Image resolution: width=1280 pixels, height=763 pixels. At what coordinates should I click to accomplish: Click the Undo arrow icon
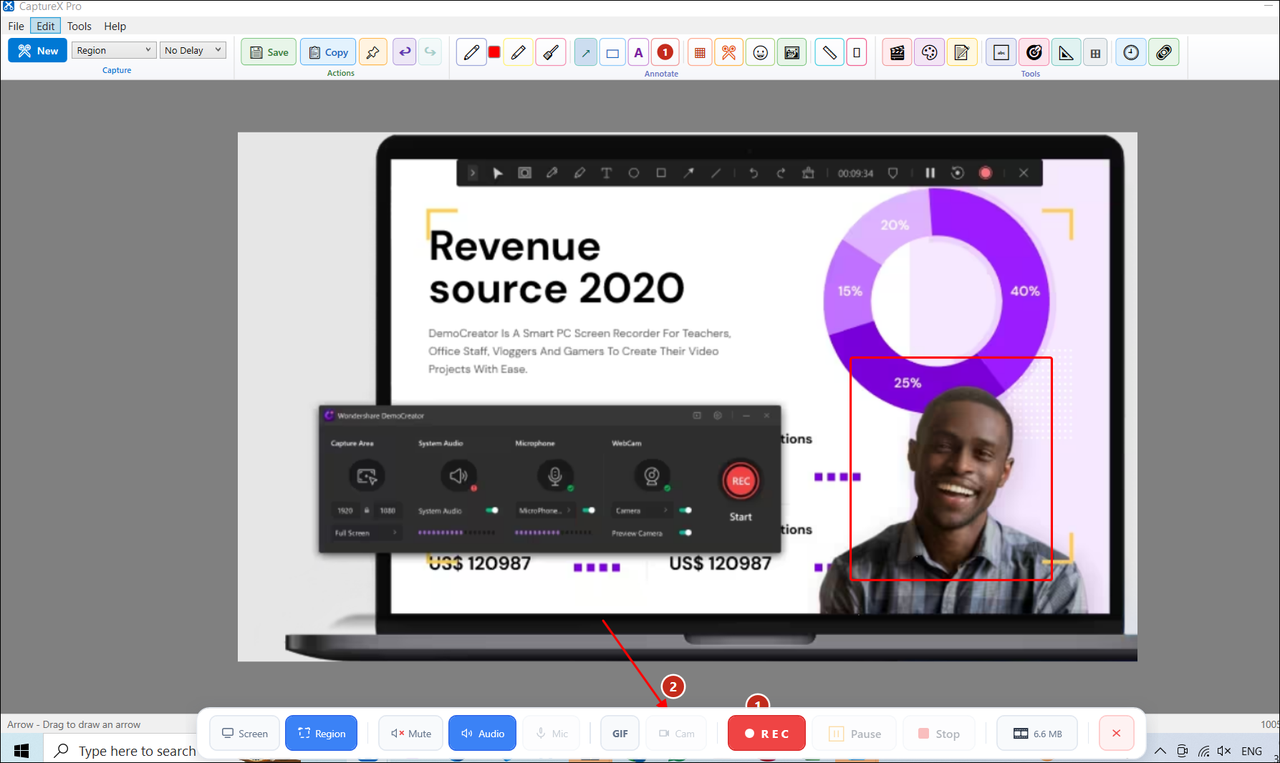click(x=404, y=52)
